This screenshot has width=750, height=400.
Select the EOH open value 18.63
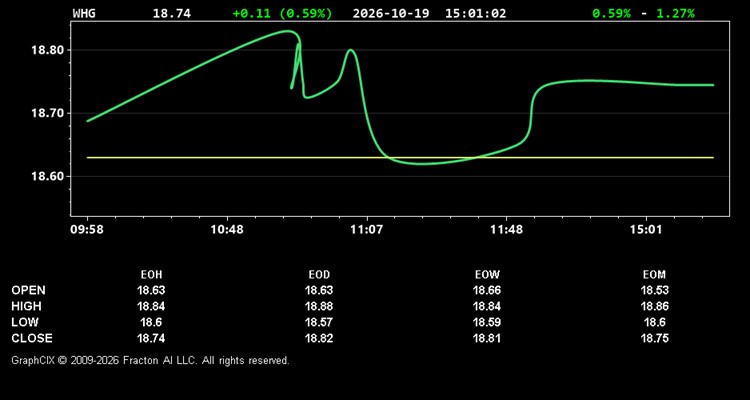151,290
